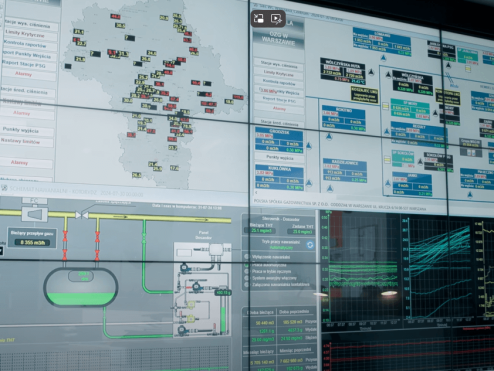Click the 58 440 m3 table value
This screenshot has width=494, height=371.
point(265,323)
